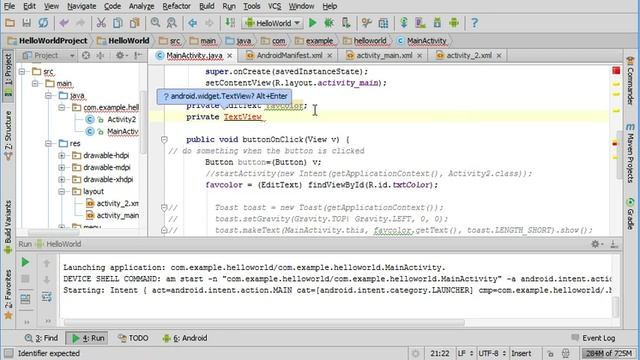
Task: Toggle the Gradle side panel
Action: [x=631, y=213]
